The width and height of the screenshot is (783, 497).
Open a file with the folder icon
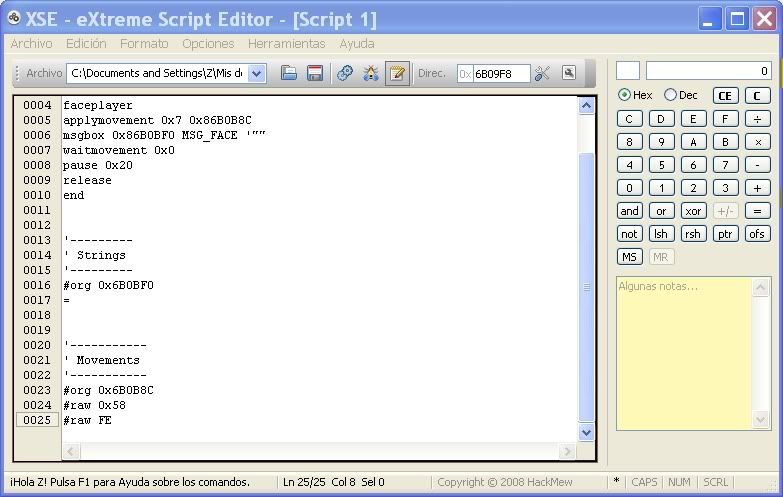click(289, 73)
